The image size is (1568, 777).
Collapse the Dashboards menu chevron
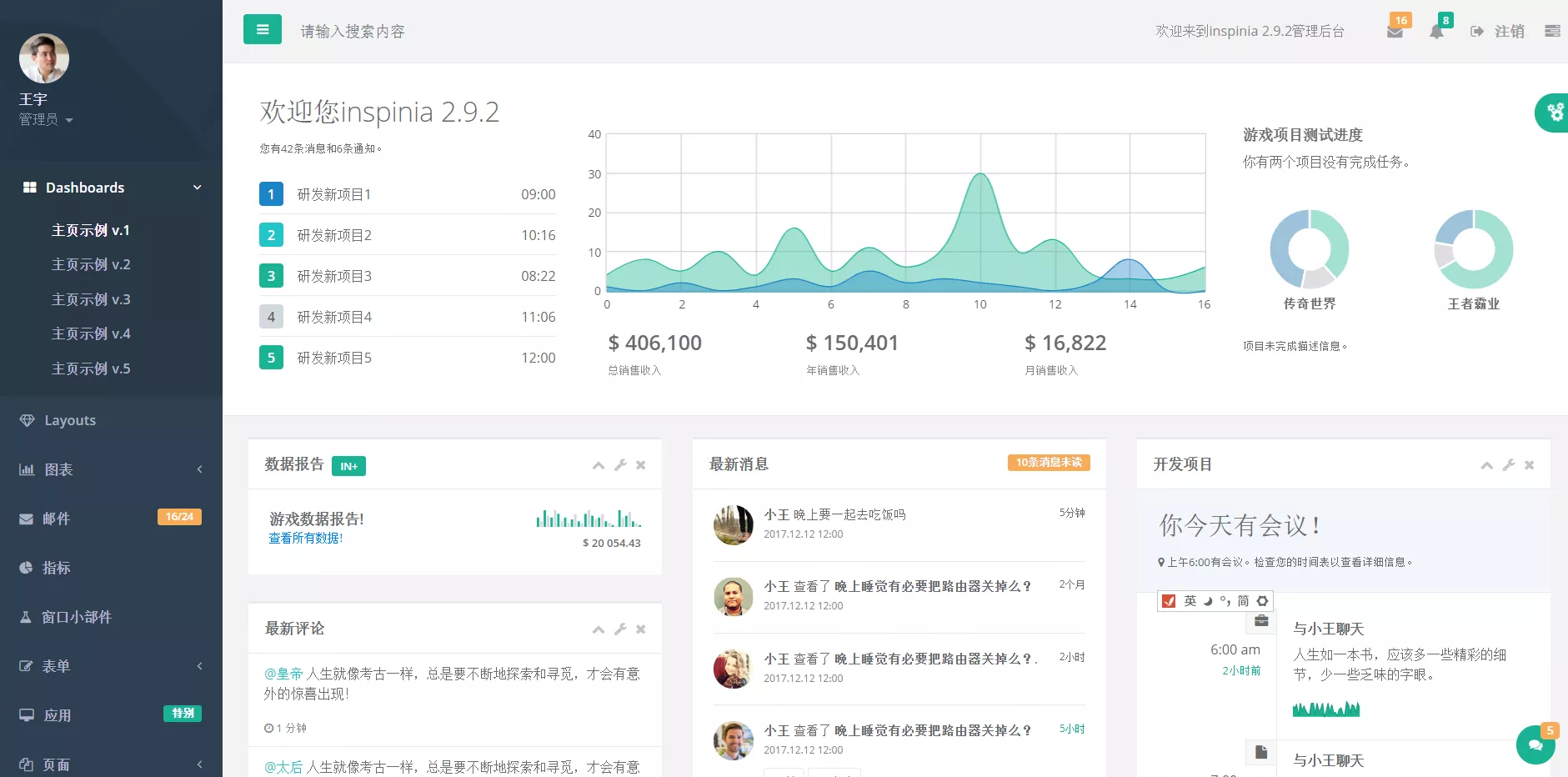pos(198,188)
